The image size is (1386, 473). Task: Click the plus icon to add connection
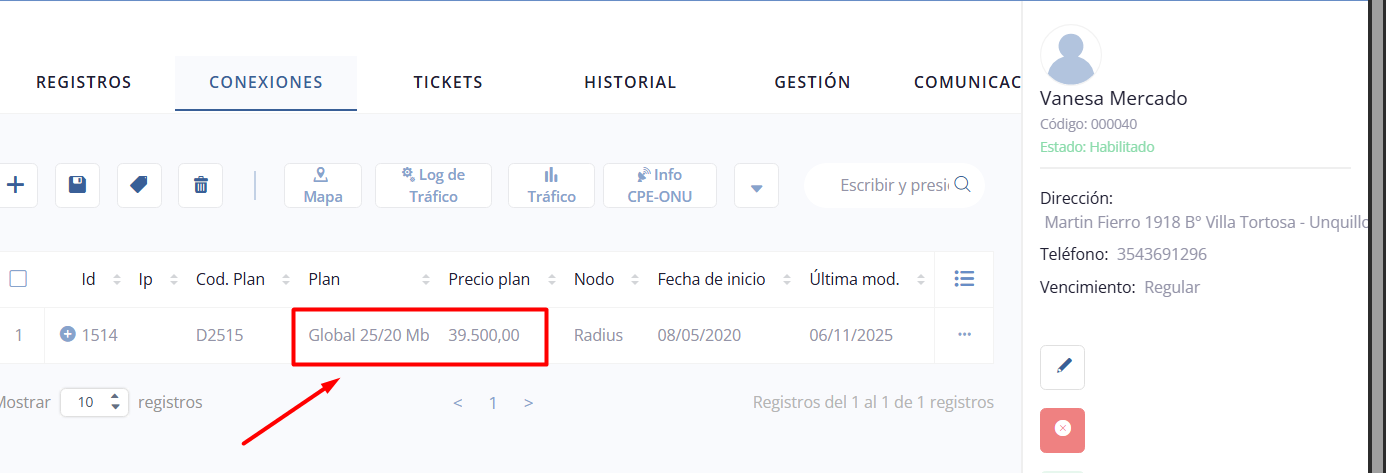tap(16, 185)
